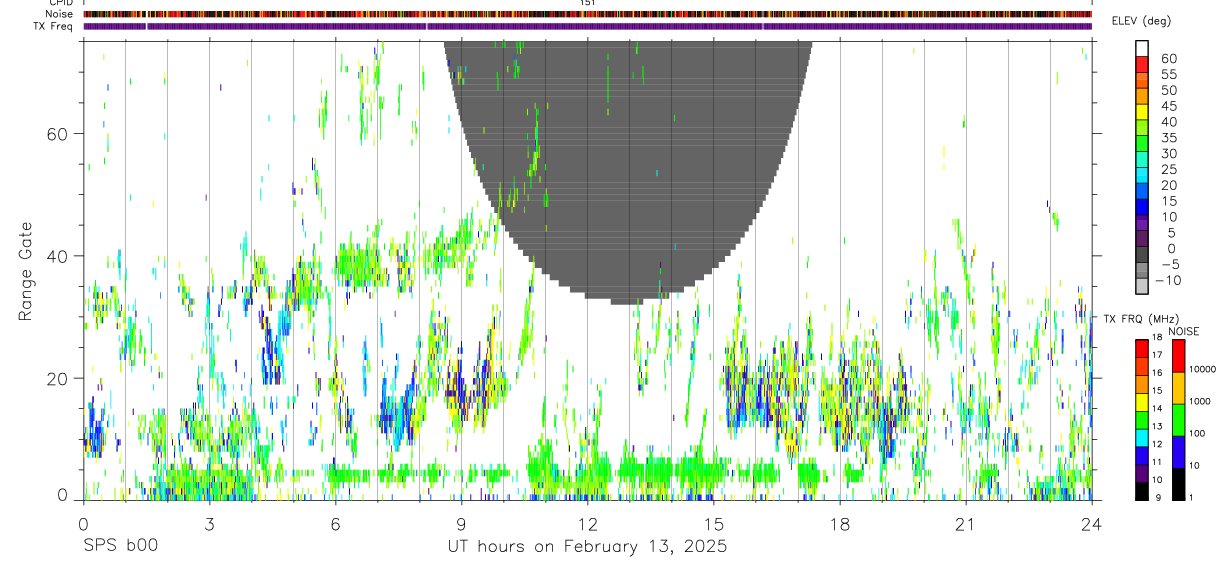The image size is (1228, 567).
Task: Click the purple TX Freq strip above the plot
Action: coord(587,26)
